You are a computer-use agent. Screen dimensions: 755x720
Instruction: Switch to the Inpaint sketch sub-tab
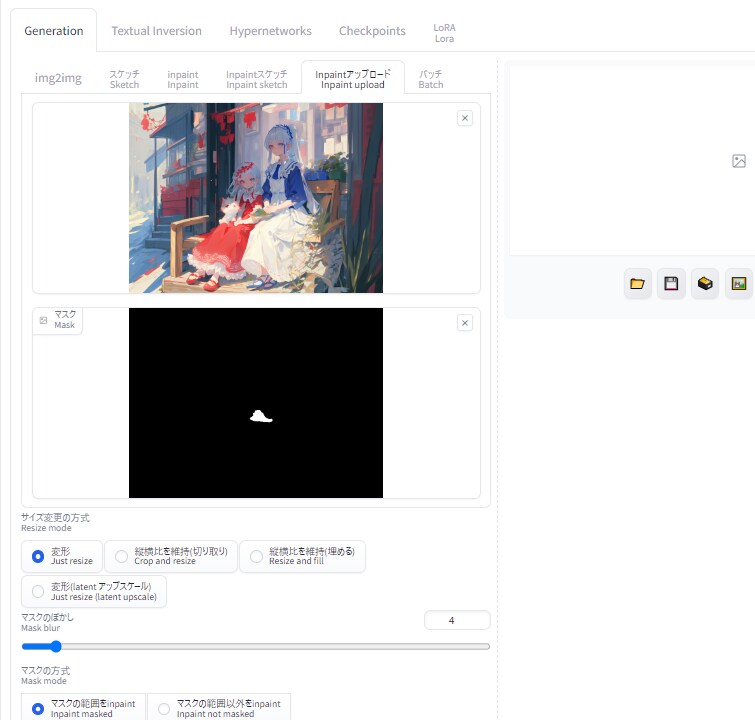[x=256, y=79]
